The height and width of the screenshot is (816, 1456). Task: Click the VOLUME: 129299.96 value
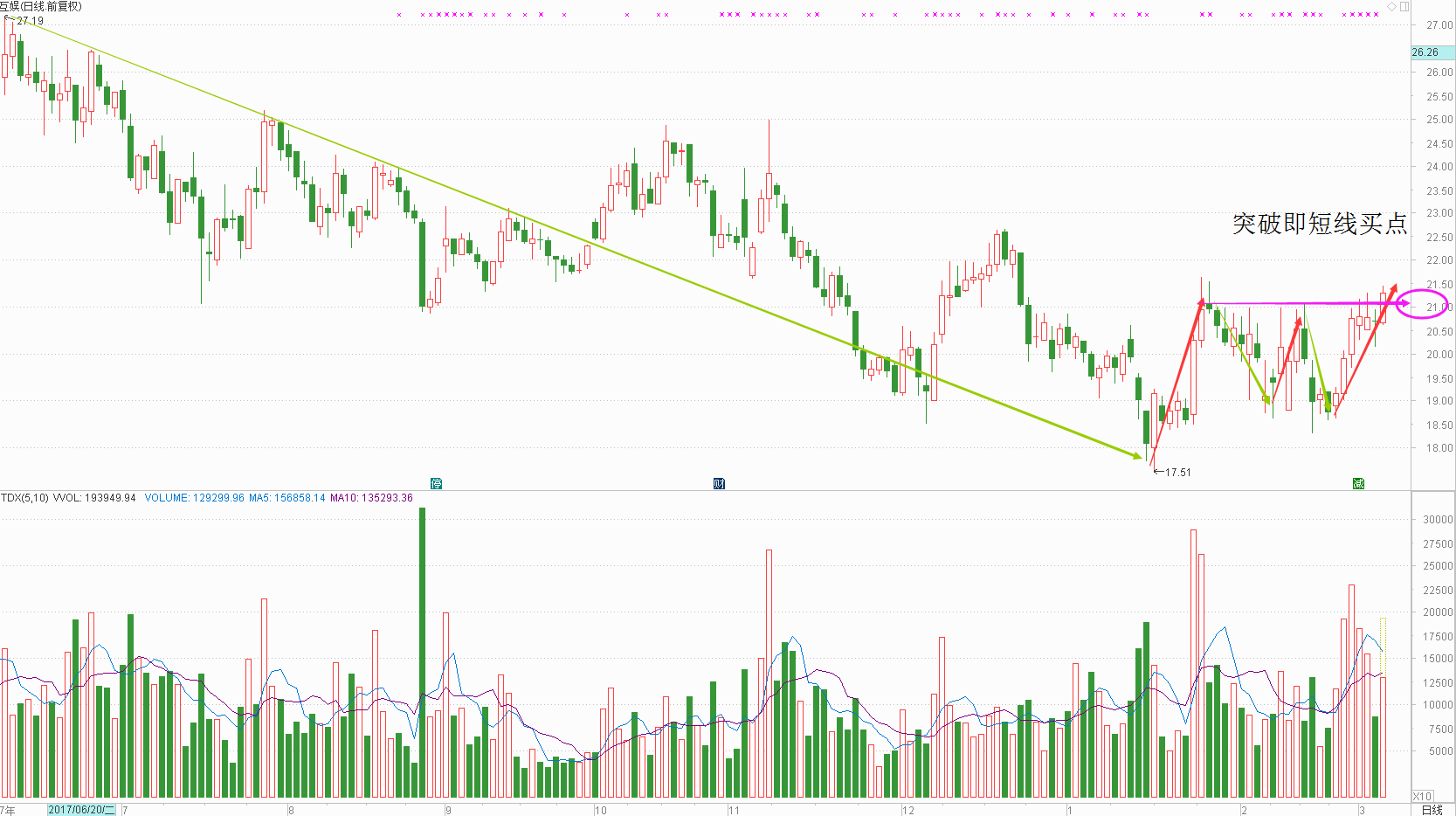click(194, 498)
